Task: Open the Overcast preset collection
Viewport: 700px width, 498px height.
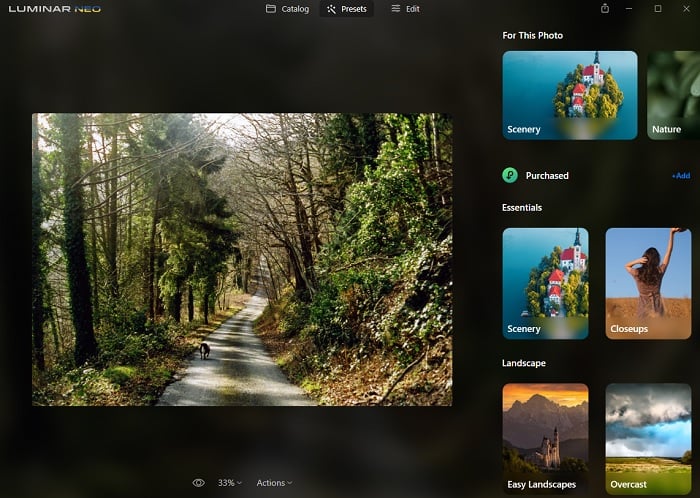Action: click(x=648, y=438)
